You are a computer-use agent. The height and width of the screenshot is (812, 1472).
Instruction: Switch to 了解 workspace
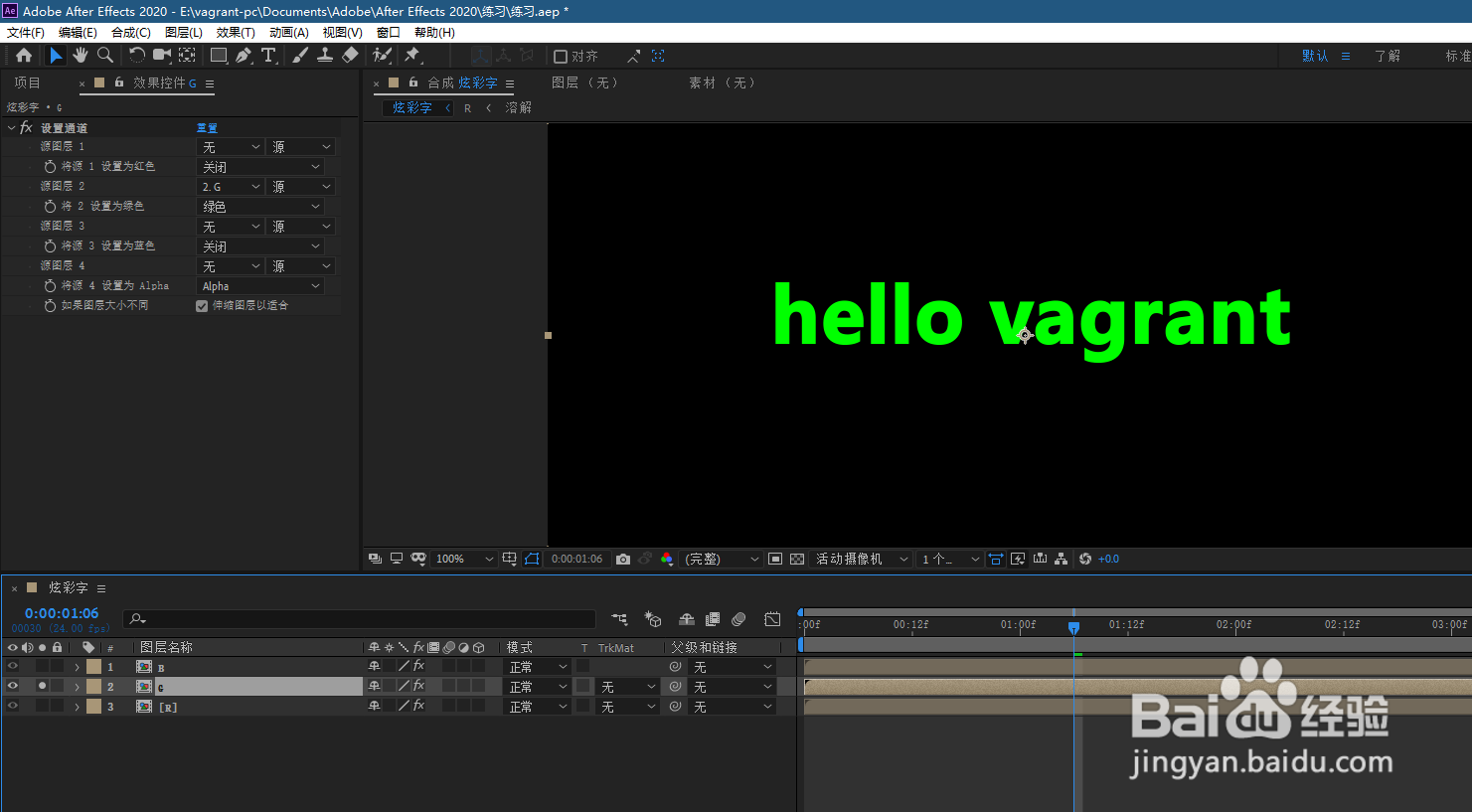(1388, 56)
